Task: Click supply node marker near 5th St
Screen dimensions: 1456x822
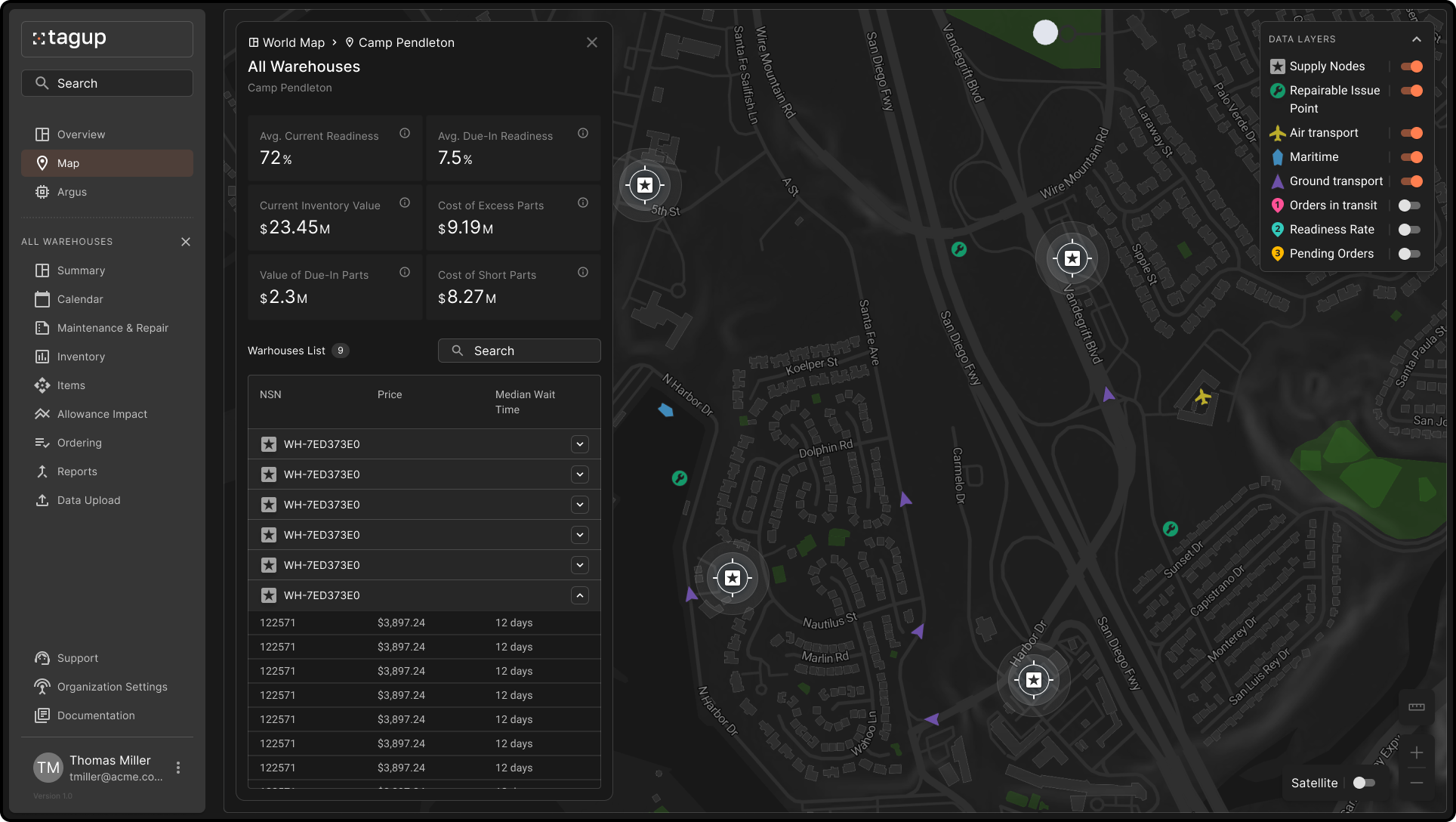Action: 645,185
